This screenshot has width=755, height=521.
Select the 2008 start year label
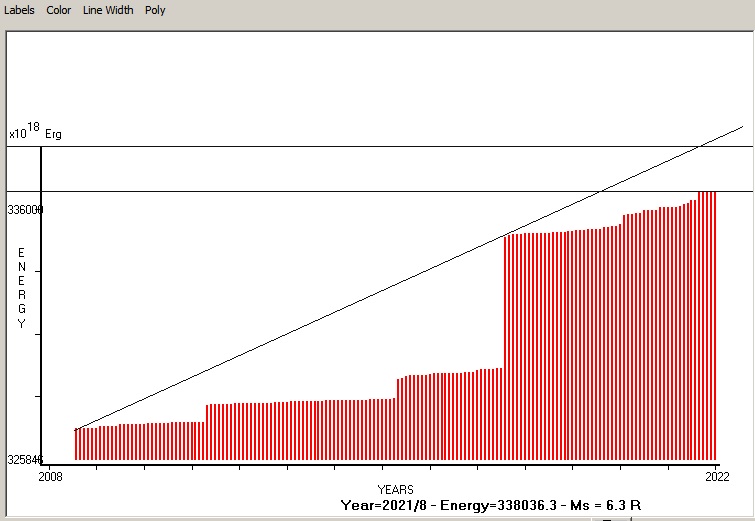point(50,477)
